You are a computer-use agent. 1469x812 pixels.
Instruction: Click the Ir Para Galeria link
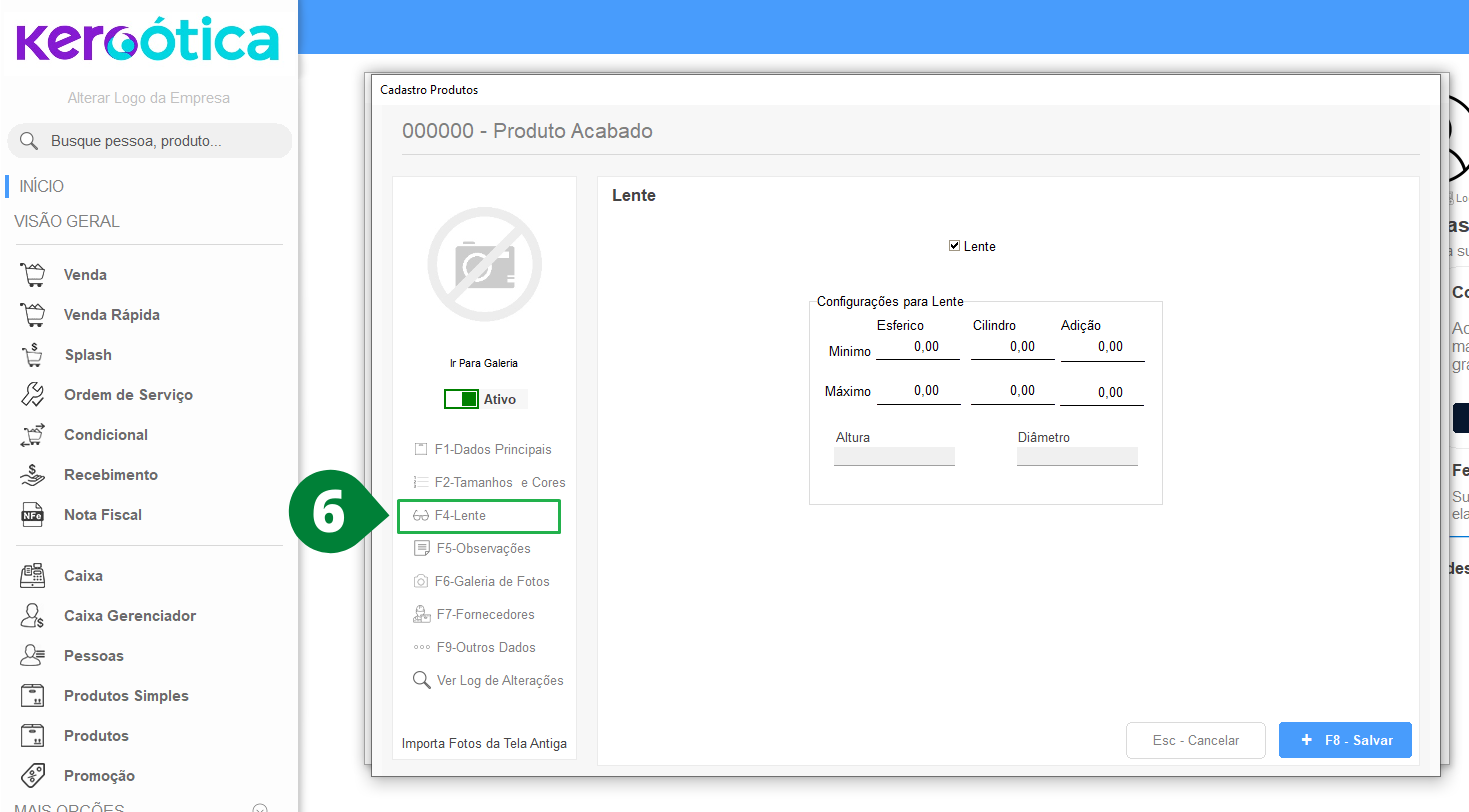(x=484, y=363)
